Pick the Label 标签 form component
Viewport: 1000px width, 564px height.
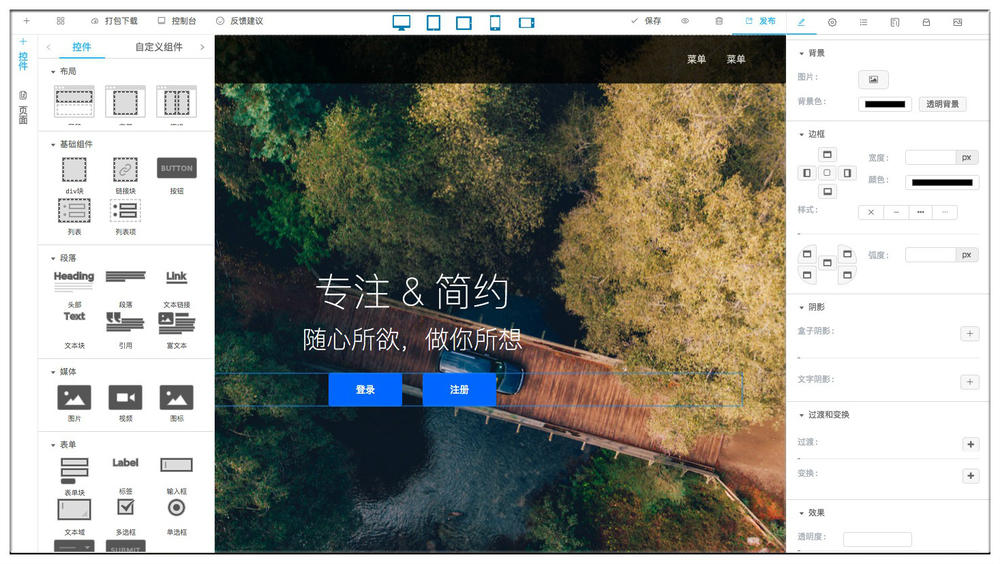click(125, 463)
